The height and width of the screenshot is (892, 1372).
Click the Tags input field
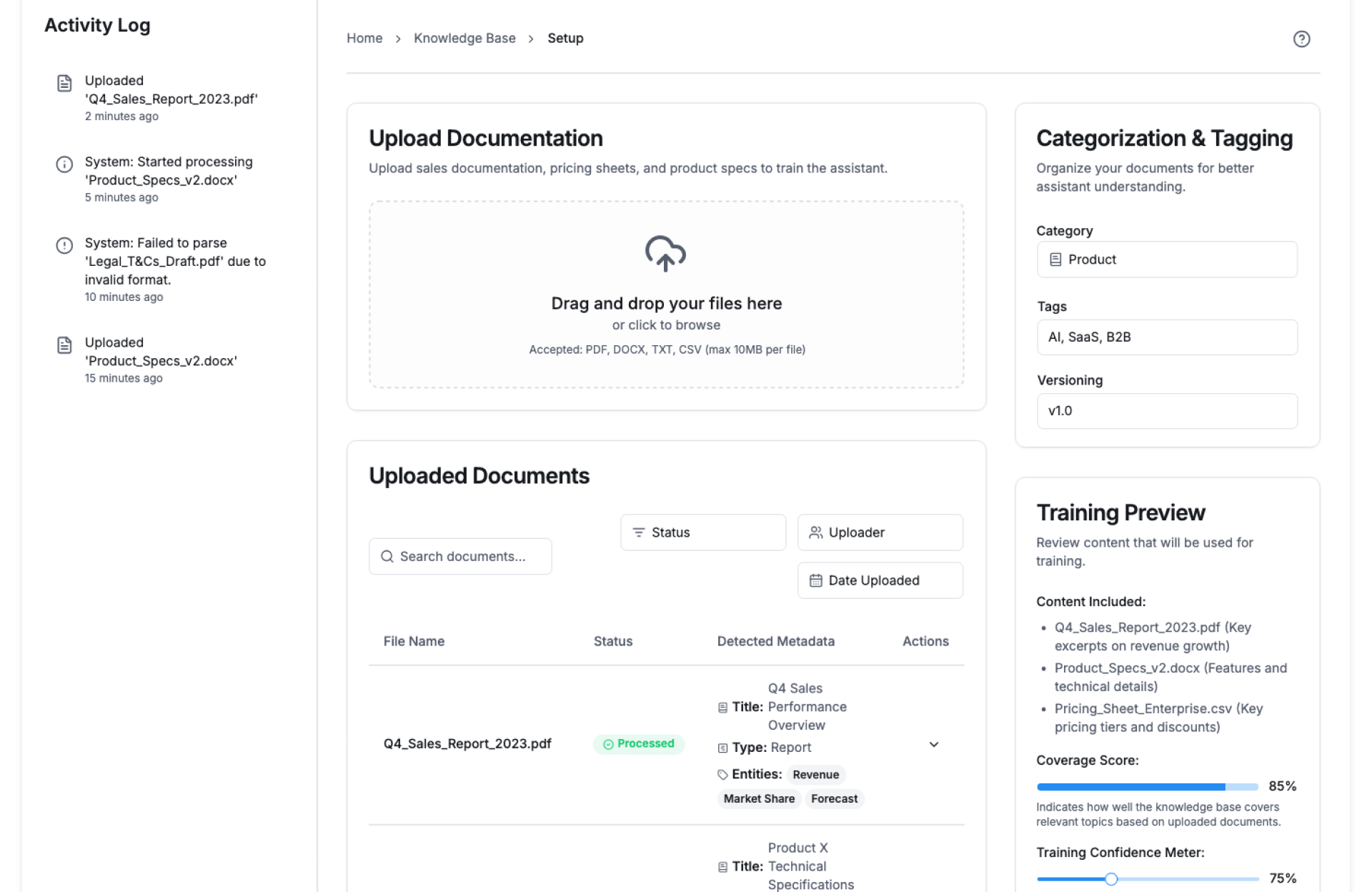pyautogui.click(x=1166, y=337)
